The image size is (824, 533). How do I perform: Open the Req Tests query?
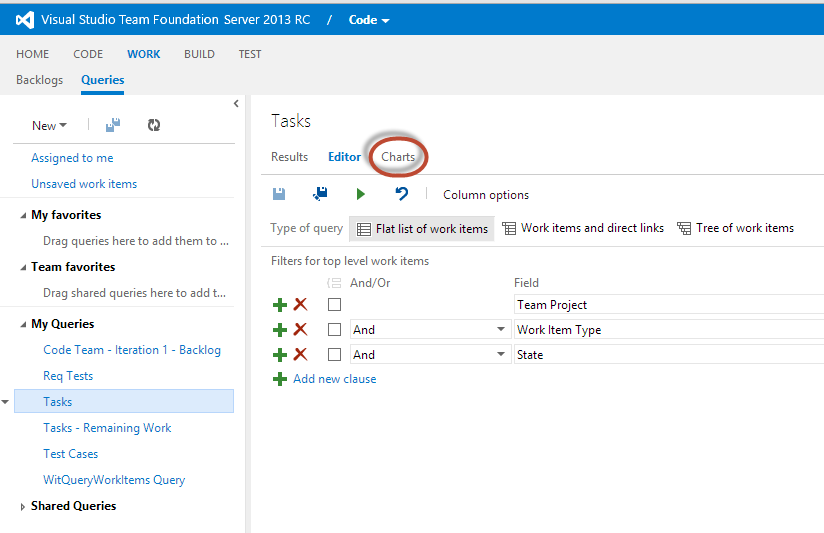tap(68, 376)
